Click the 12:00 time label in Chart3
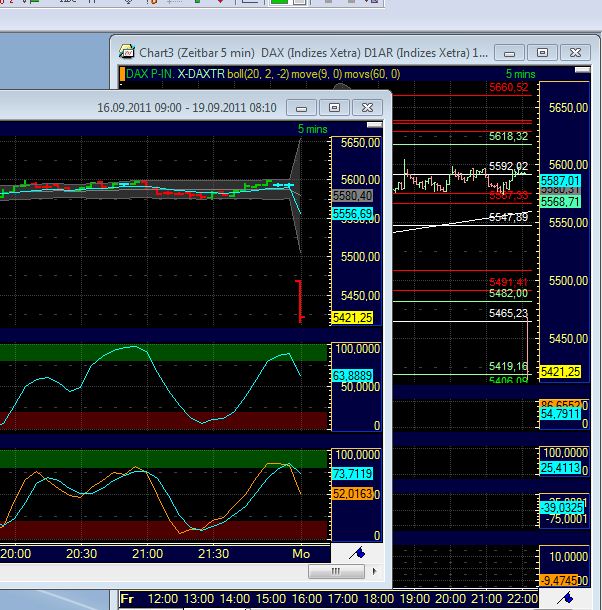 162,599
